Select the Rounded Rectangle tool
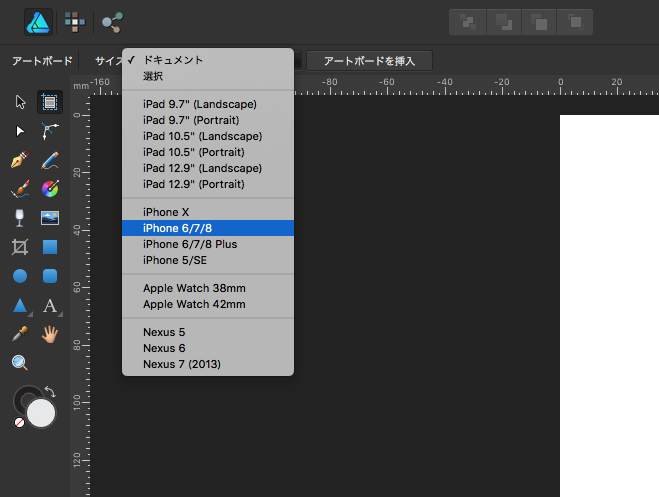The width and height of the screenshot is (659, 497). [50, 276]
